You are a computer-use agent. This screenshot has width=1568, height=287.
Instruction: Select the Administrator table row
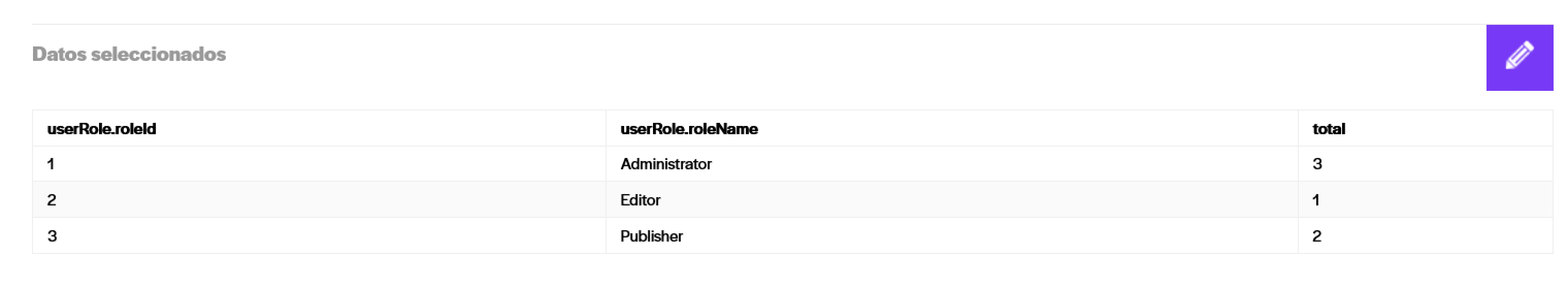pyautogui.click(x=793, y=164)
